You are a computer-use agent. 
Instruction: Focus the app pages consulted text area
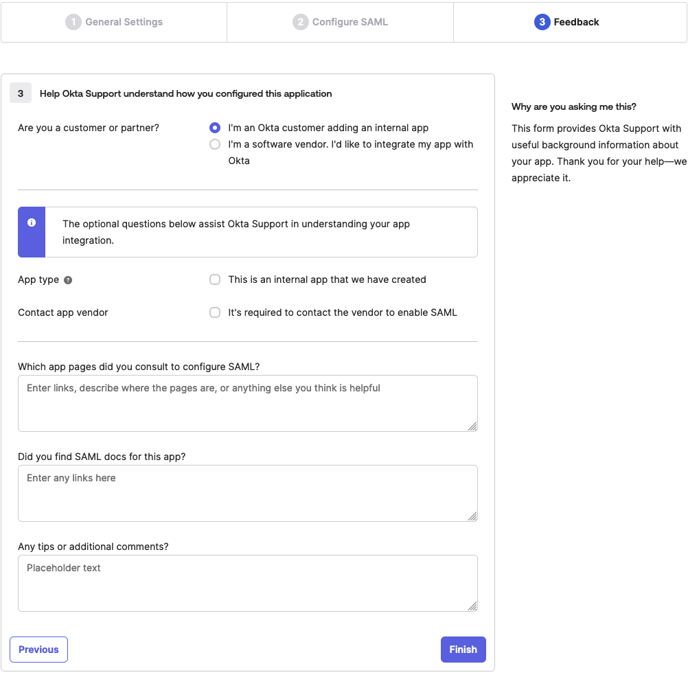[x=247, y=403]
